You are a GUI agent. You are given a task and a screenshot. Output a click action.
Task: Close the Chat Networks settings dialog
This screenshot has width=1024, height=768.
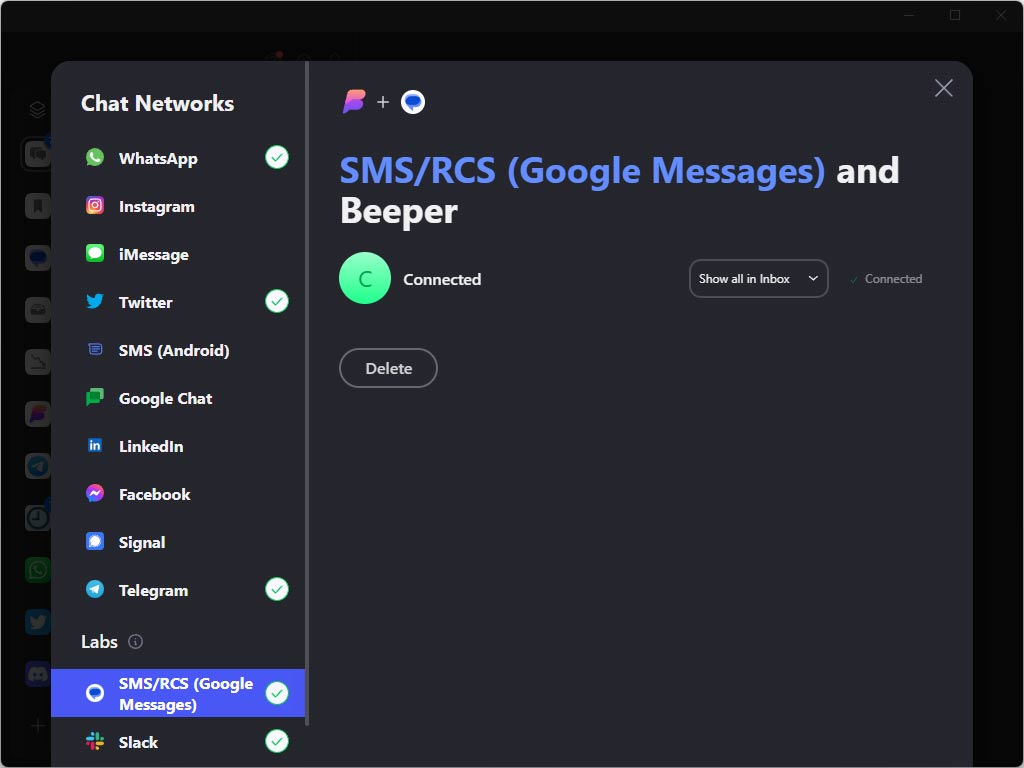(943, 88)
